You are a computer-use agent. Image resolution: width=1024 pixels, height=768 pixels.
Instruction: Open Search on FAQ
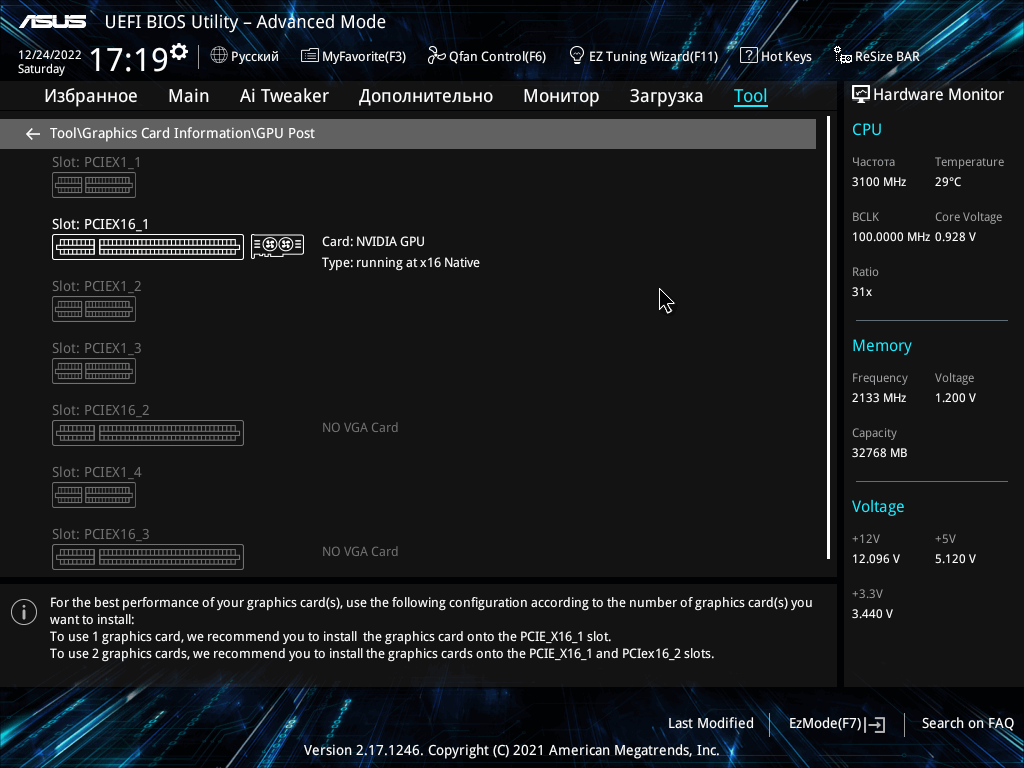click(x=967, y=724)
